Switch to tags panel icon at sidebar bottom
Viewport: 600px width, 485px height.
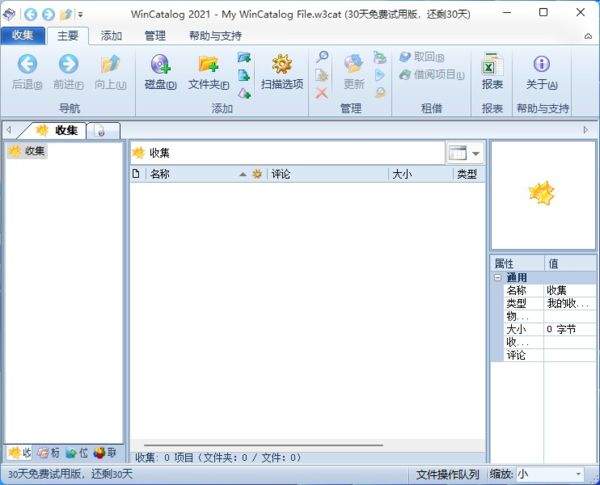click(x=48, y=453)
